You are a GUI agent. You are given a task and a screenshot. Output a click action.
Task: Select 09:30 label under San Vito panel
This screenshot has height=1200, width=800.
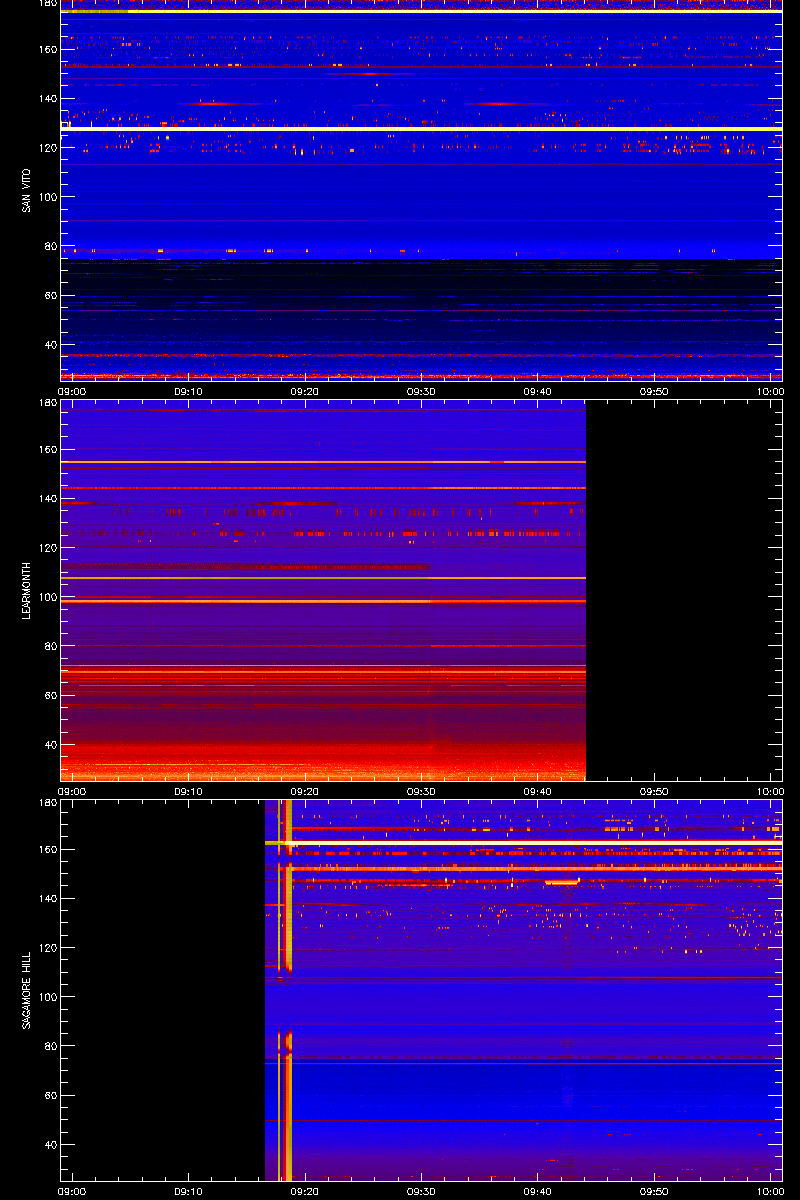[421, 392]
